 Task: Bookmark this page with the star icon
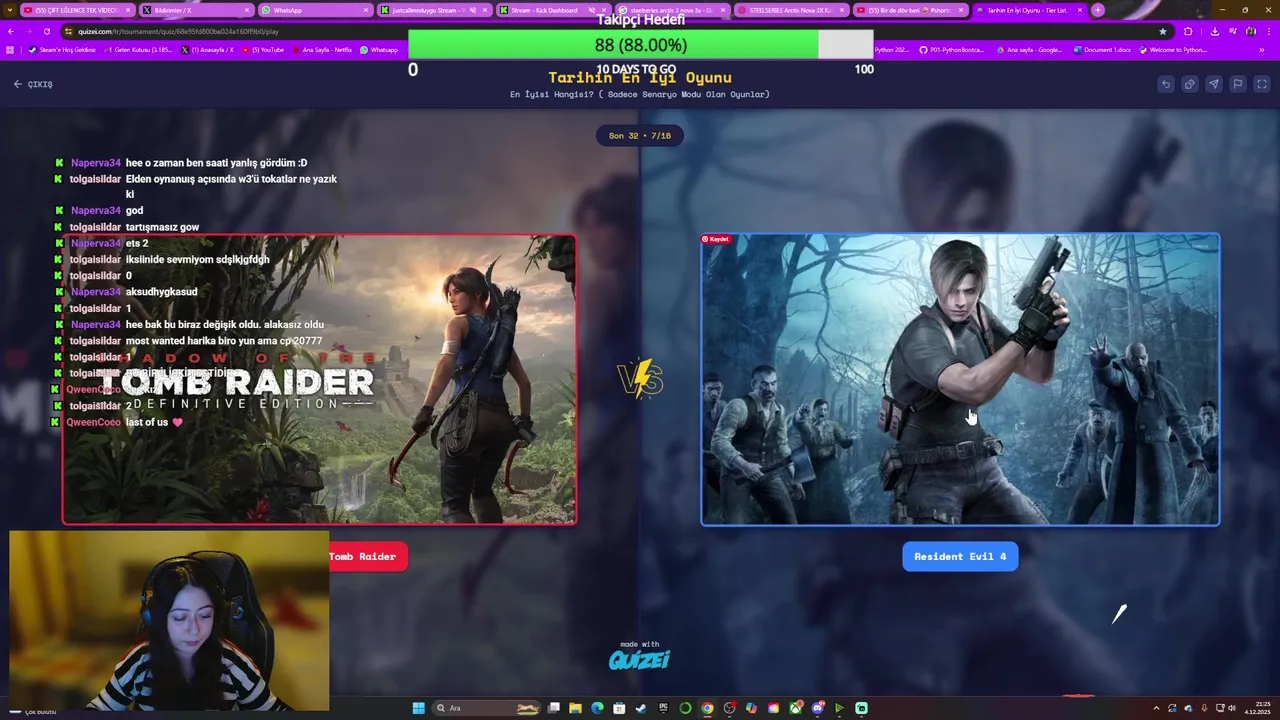1162,31
